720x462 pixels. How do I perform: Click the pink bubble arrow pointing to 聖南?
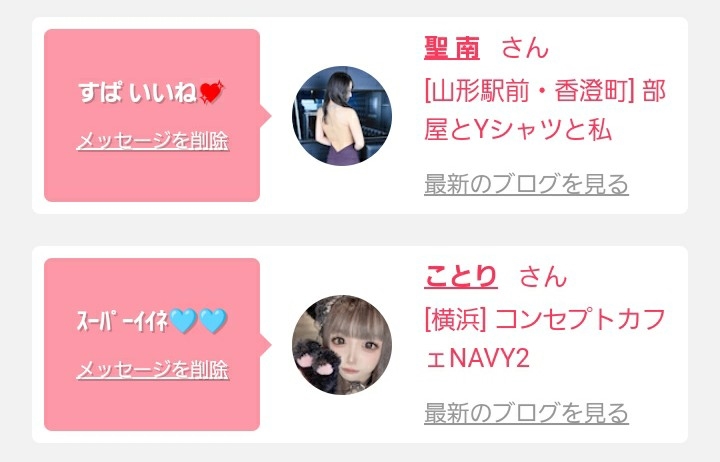coord(265,116)
